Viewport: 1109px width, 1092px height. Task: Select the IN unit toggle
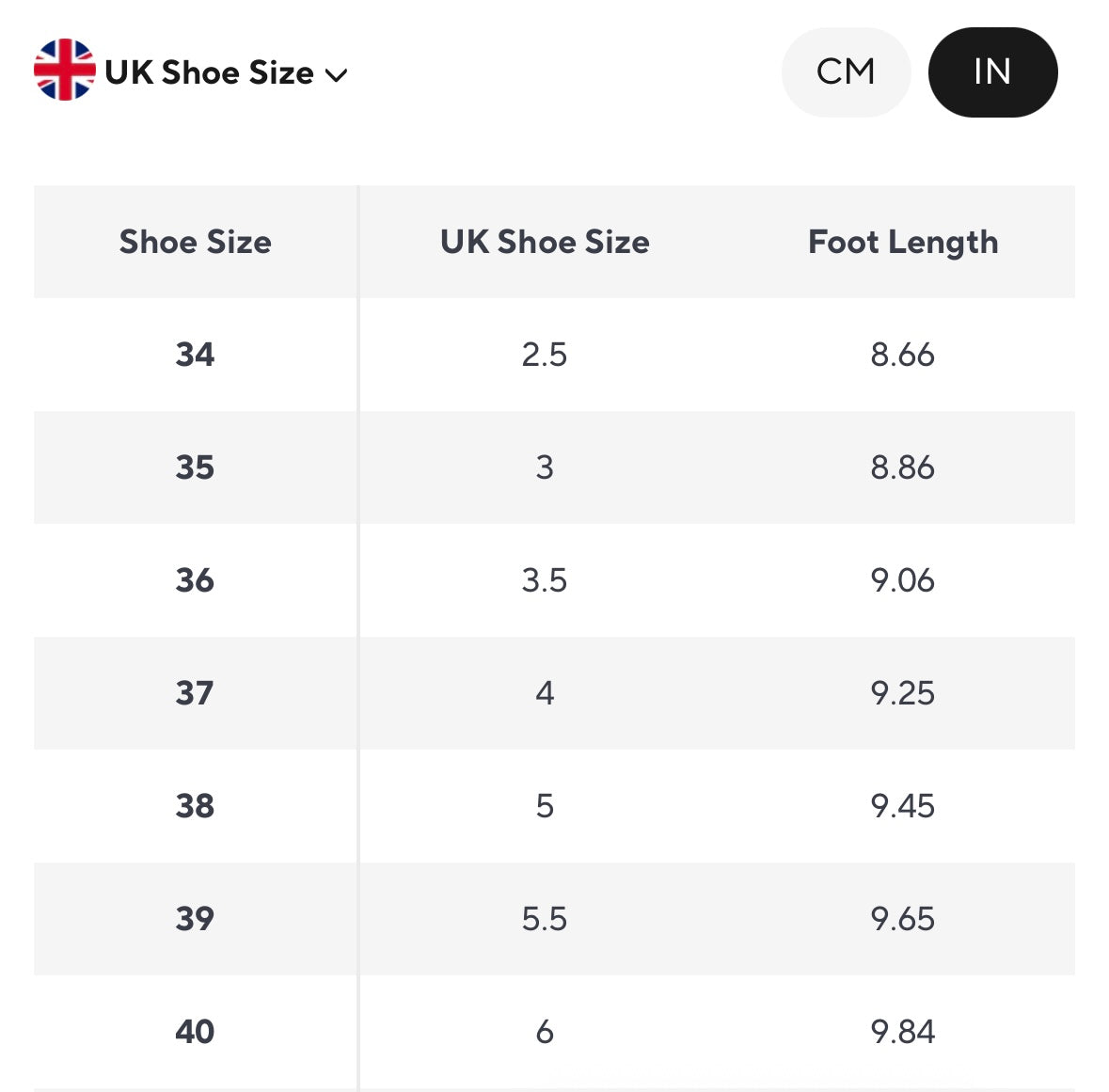tap(992, 72)
